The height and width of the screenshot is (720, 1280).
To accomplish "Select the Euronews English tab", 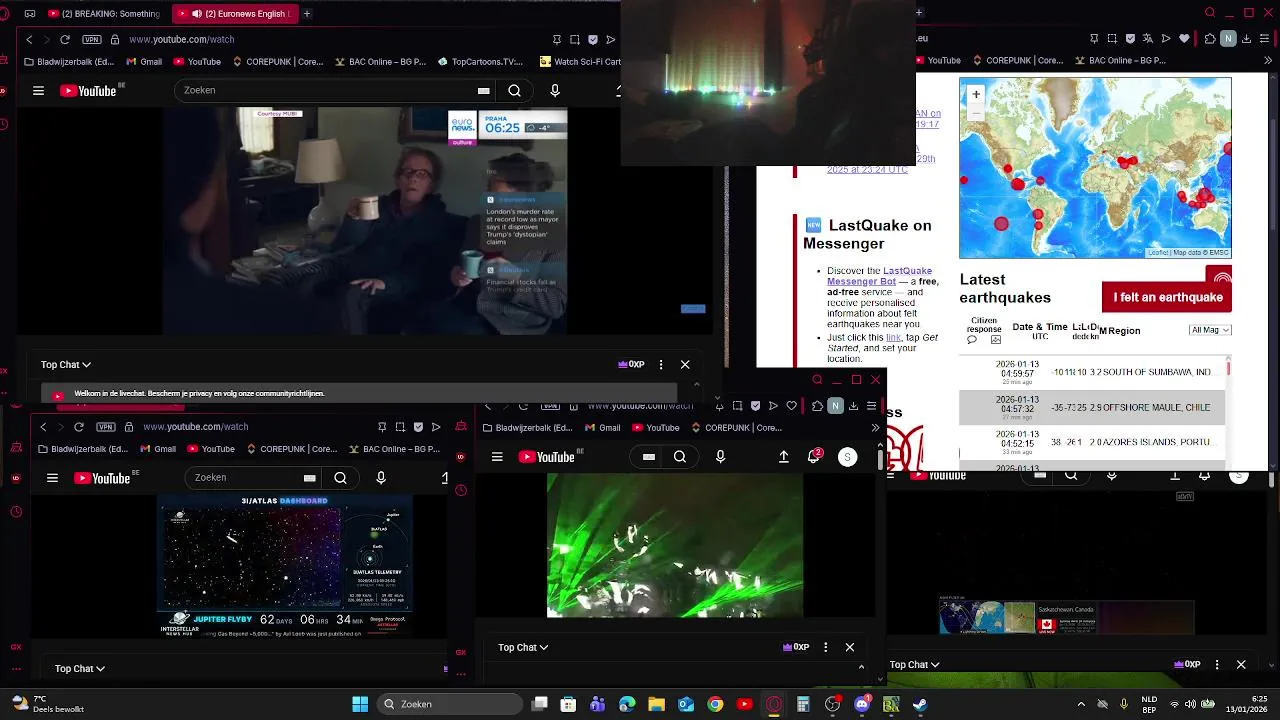I will (234, 14).
